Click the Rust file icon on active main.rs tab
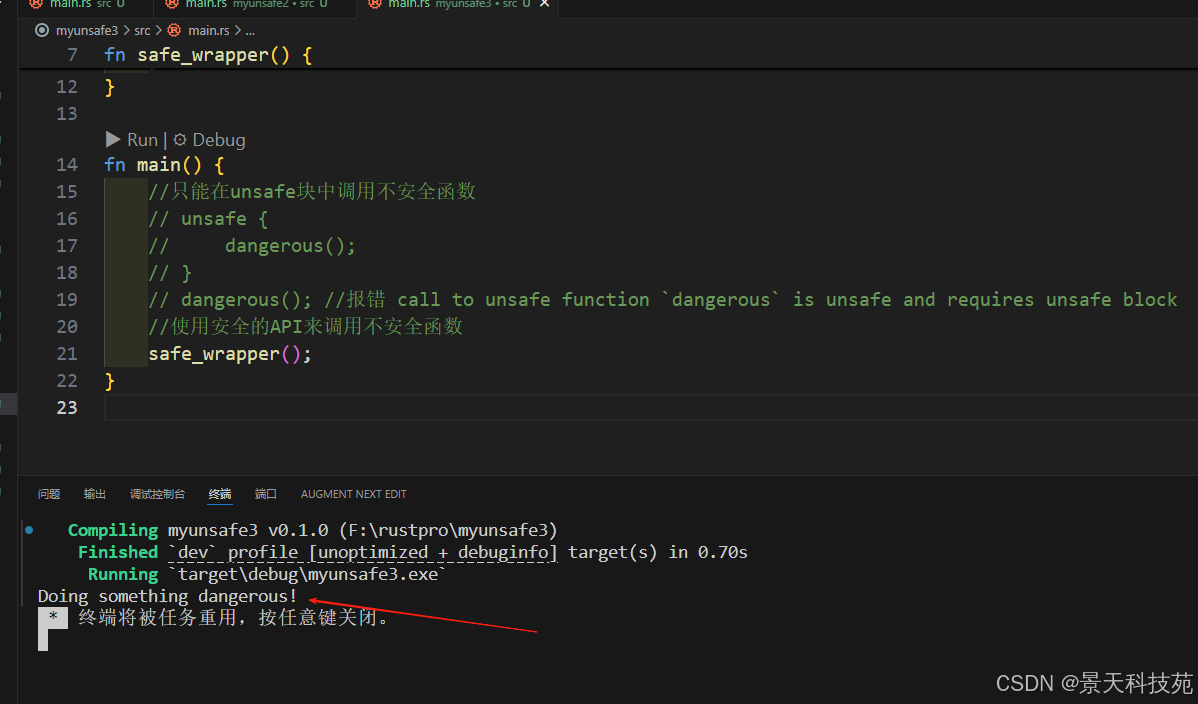Viewport: 1198px width, 704px height. [x=375, y=4]
